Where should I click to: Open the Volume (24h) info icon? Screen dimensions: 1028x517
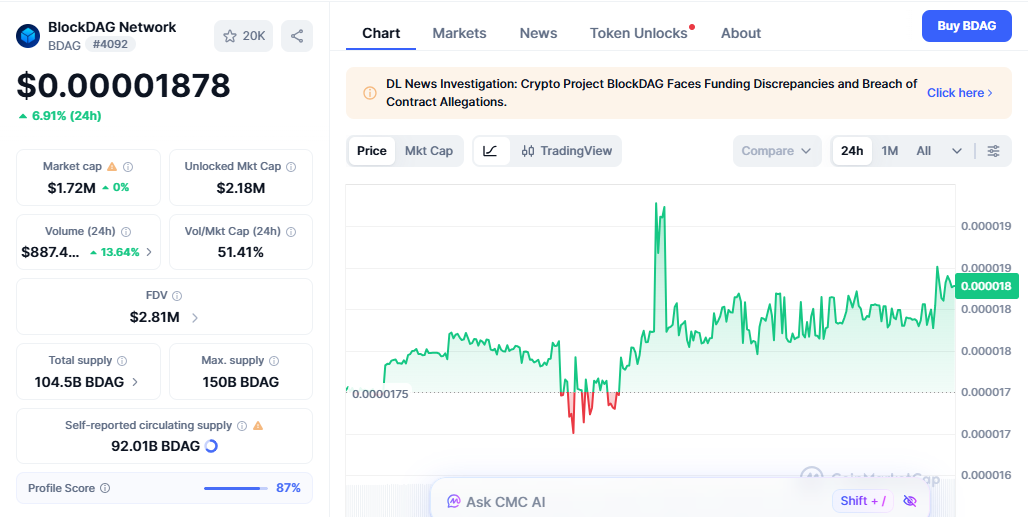[127, 232]
